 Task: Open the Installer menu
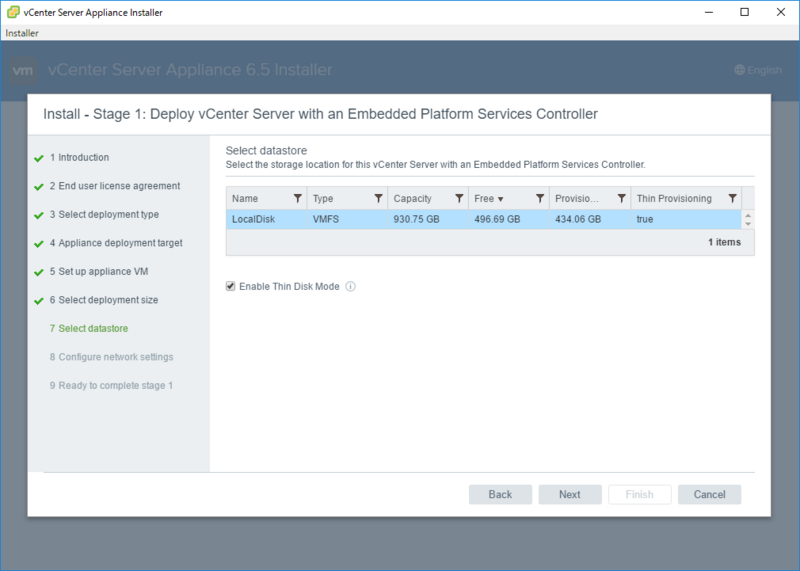[22, 33]
